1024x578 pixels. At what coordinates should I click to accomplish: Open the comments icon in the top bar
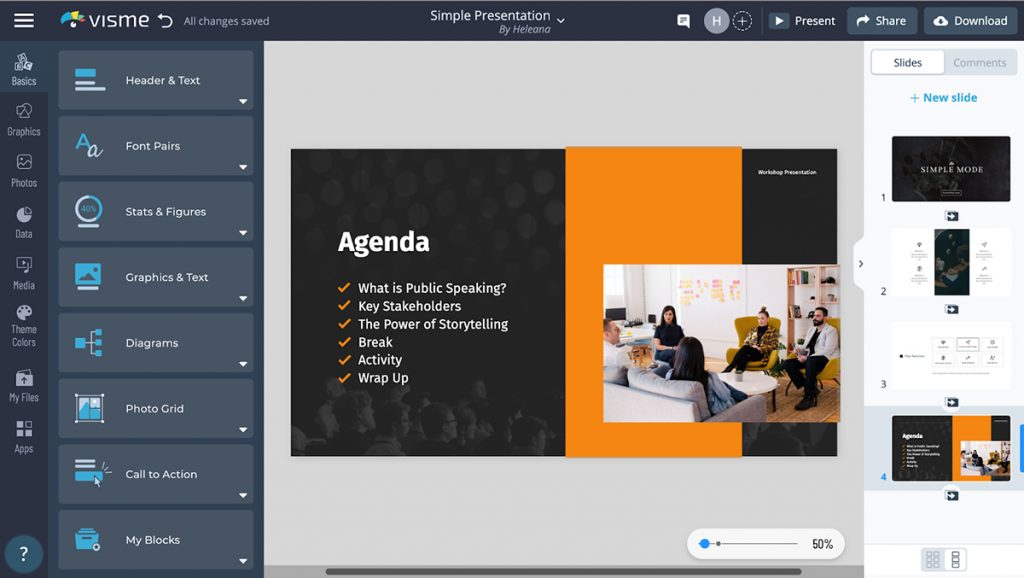pos(683,20)
